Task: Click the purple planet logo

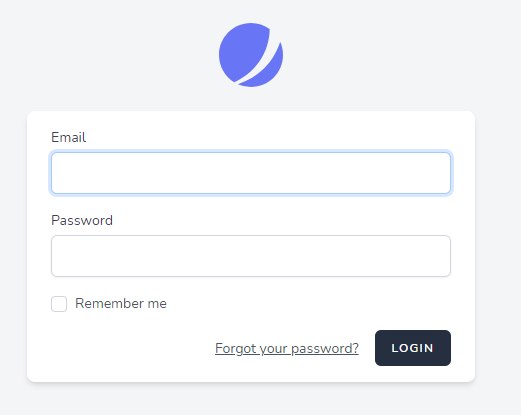Action: tap(251, 55)
